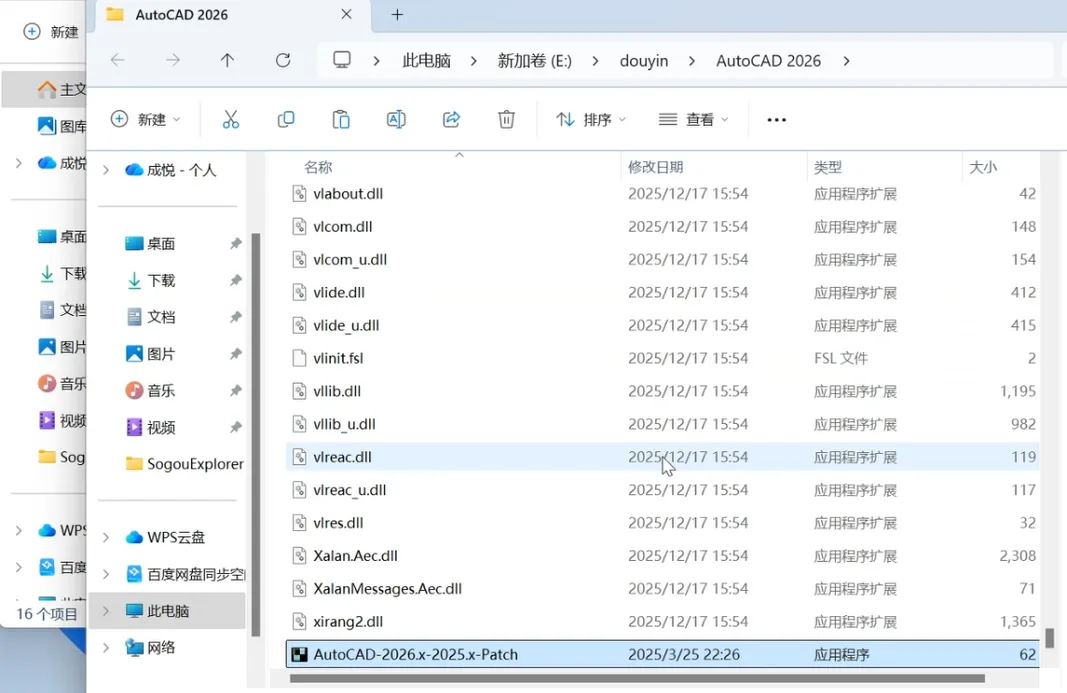This screenshot has width=1067, height=693.
Task: Click the horizontal scrollbar under file list
Action: [x=637, y=678]
